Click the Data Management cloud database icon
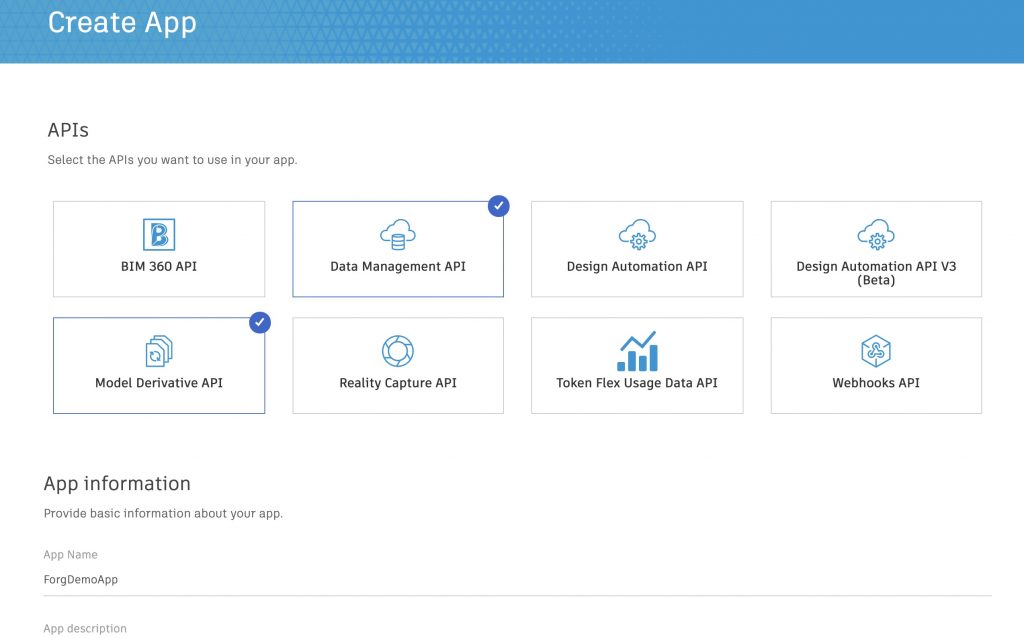 tap(398, 234)
